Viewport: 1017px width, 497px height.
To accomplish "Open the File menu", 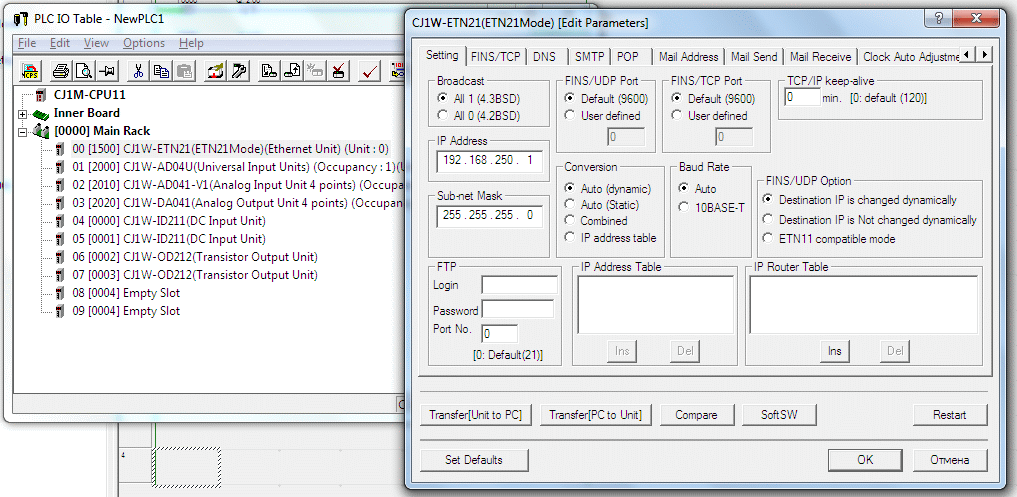I will [27, 43].
